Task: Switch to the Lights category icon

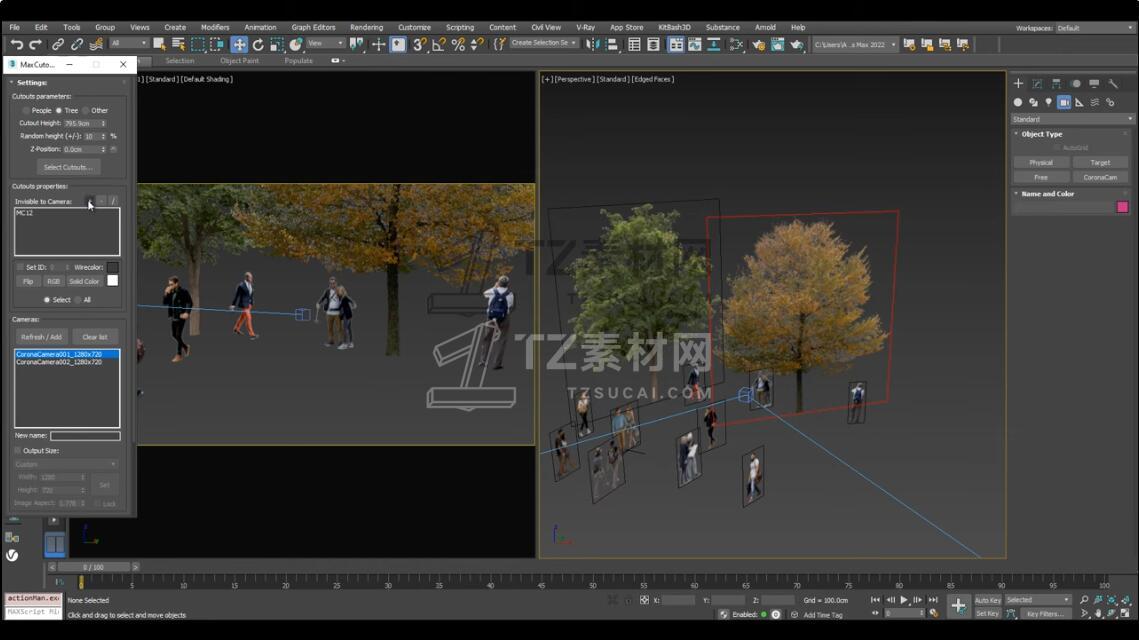Action: [1048, 102]
